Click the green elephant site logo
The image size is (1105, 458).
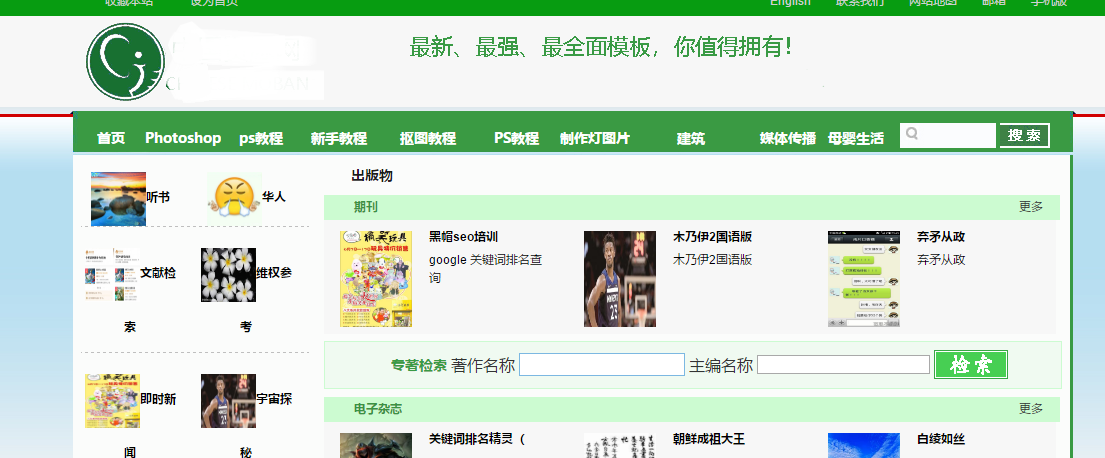click(125, 62)
